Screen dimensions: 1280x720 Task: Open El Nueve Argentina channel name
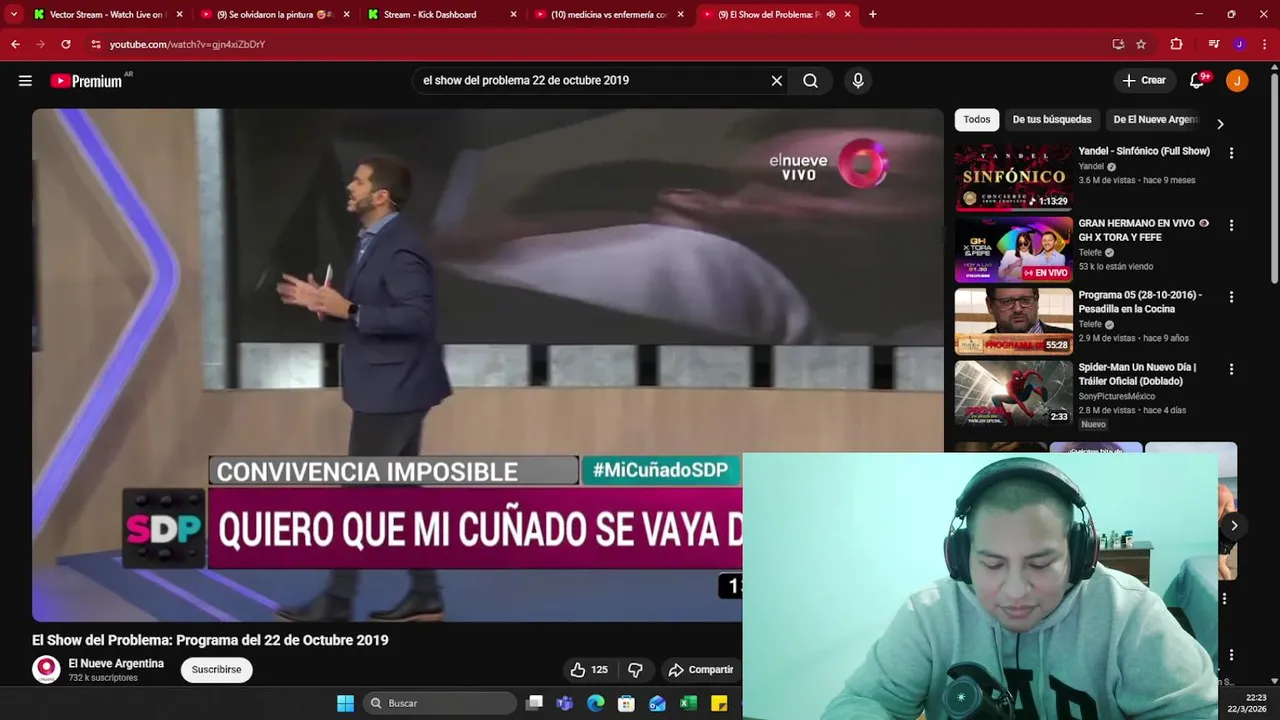116,664
